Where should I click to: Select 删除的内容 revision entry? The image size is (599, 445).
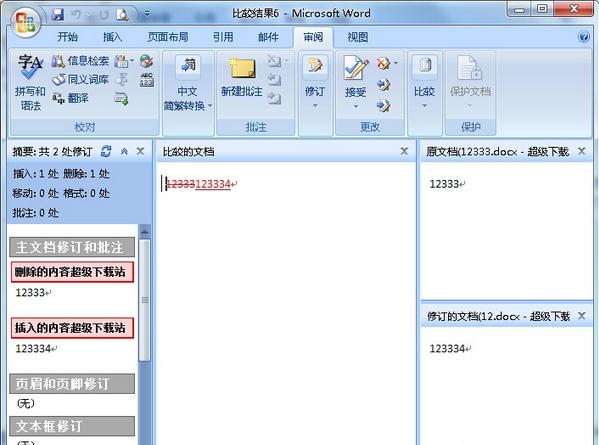pyautogui.click(x=72, y=272)
